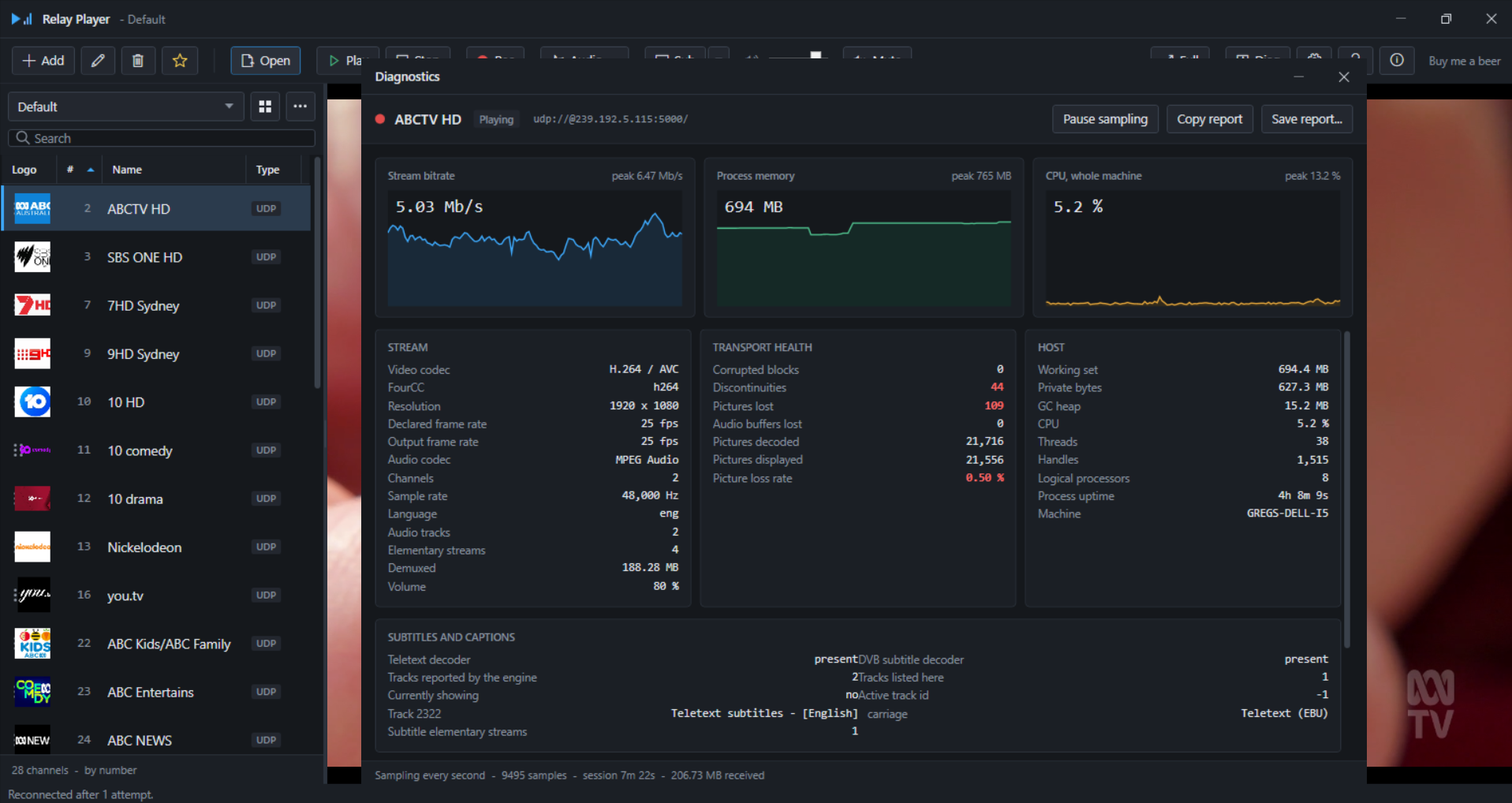Open the info circle icon in the toolbar

1397,61
